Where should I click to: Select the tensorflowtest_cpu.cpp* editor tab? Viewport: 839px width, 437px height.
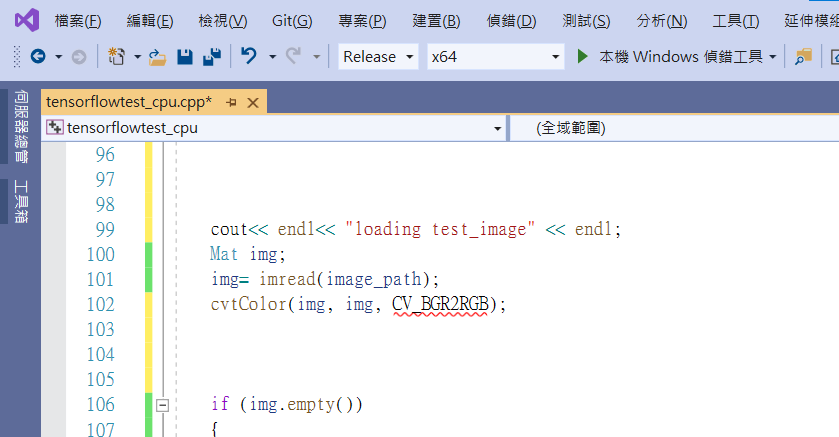pos(129,102)
